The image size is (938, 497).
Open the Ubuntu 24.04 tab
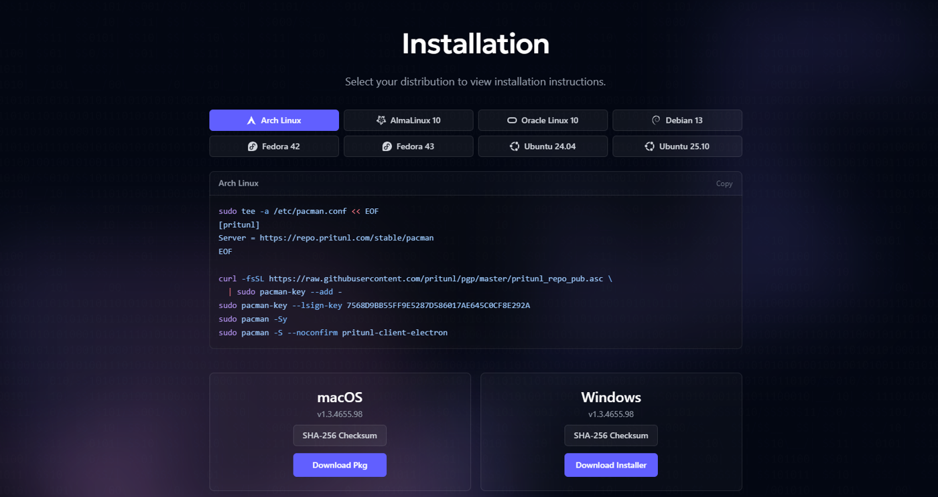pyautogui.click(x=543, y=147)
